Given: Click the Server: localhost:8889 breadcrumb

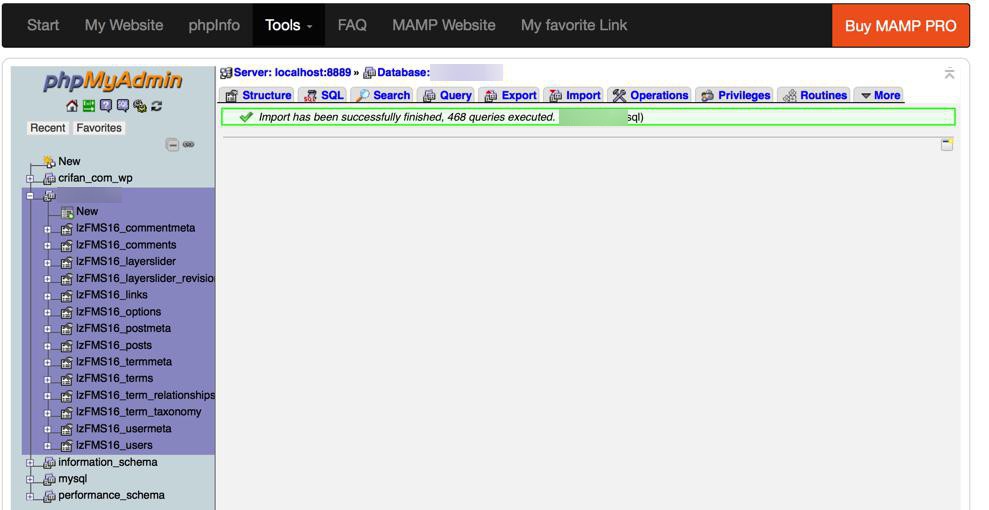Looking at the screenshot, I should [292, 72].
